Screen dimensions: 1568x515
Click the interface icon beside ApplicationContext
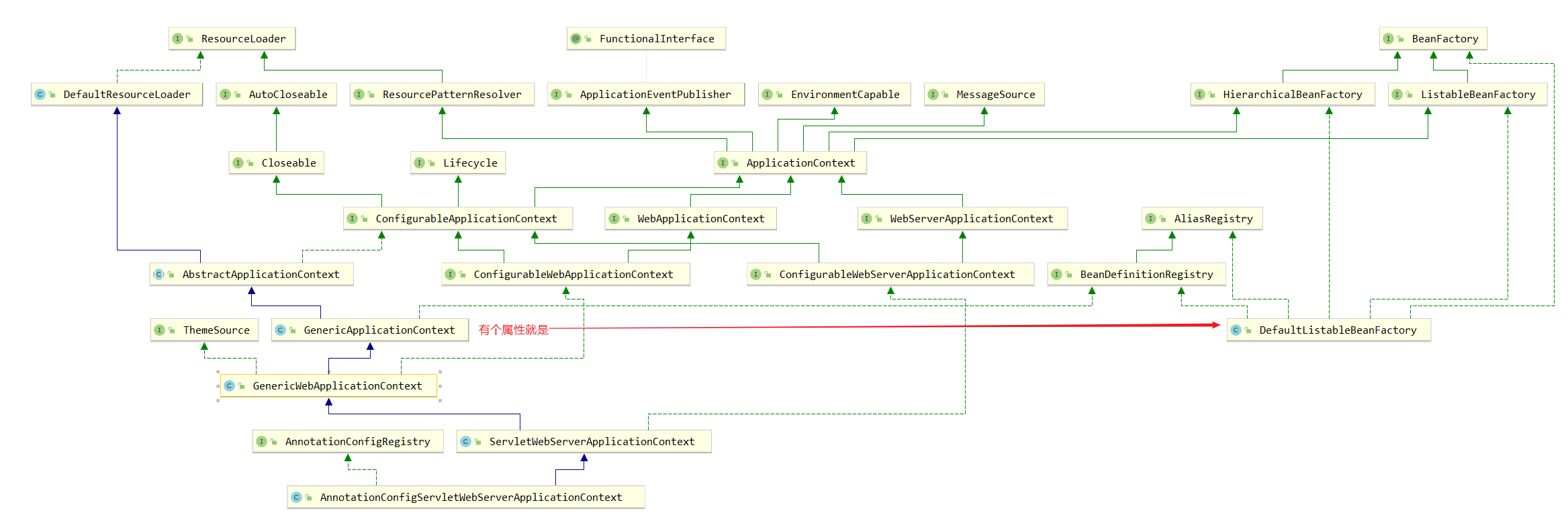723,163
